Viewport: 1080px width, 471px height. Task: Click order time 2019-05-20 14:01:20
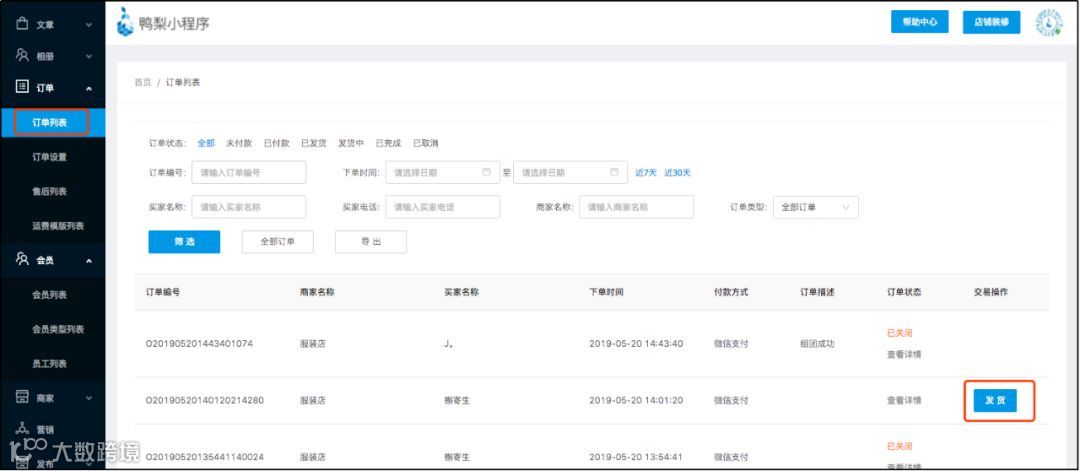coord(636,400)
